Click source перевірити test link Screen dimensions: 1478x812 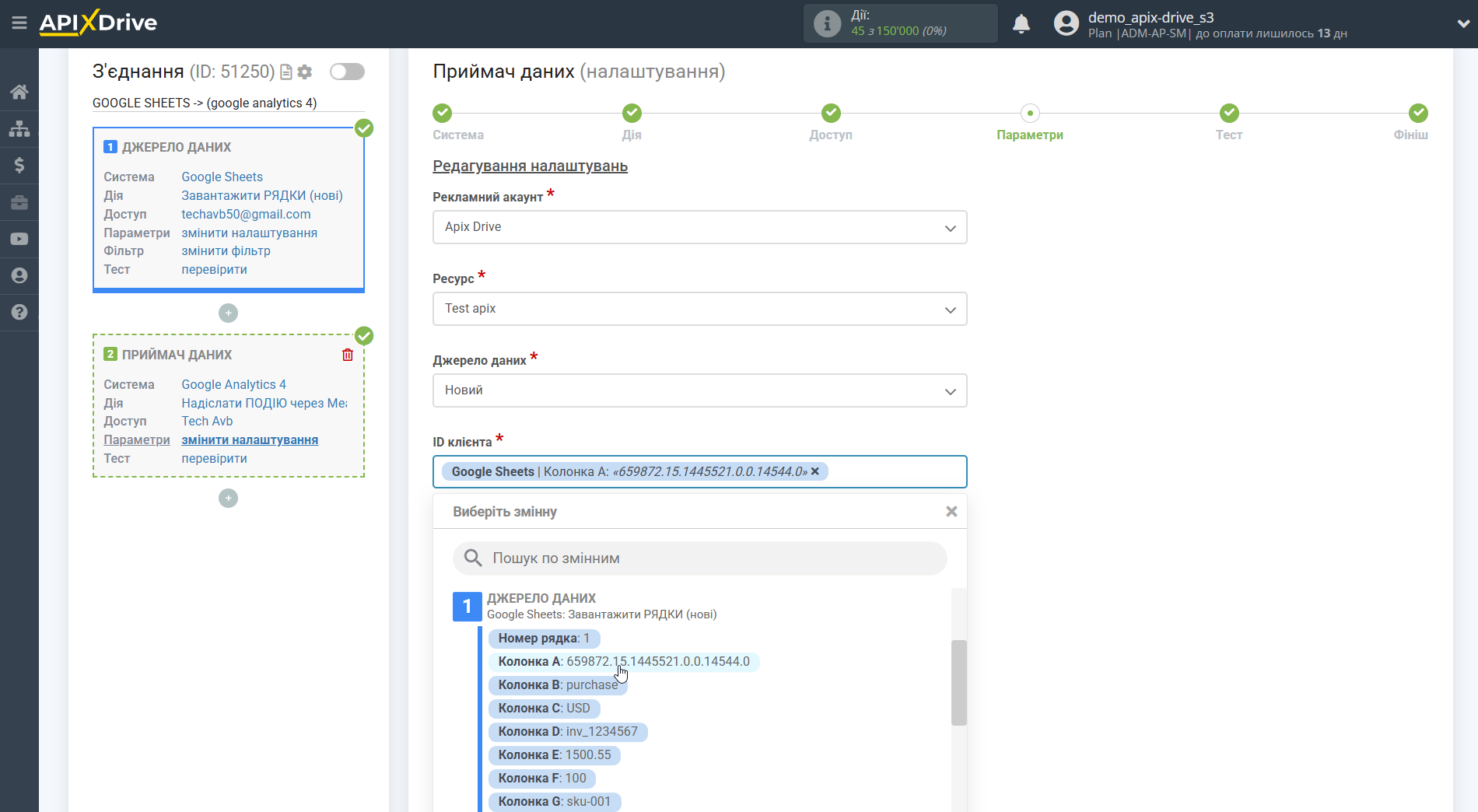(x=214, y=269)
